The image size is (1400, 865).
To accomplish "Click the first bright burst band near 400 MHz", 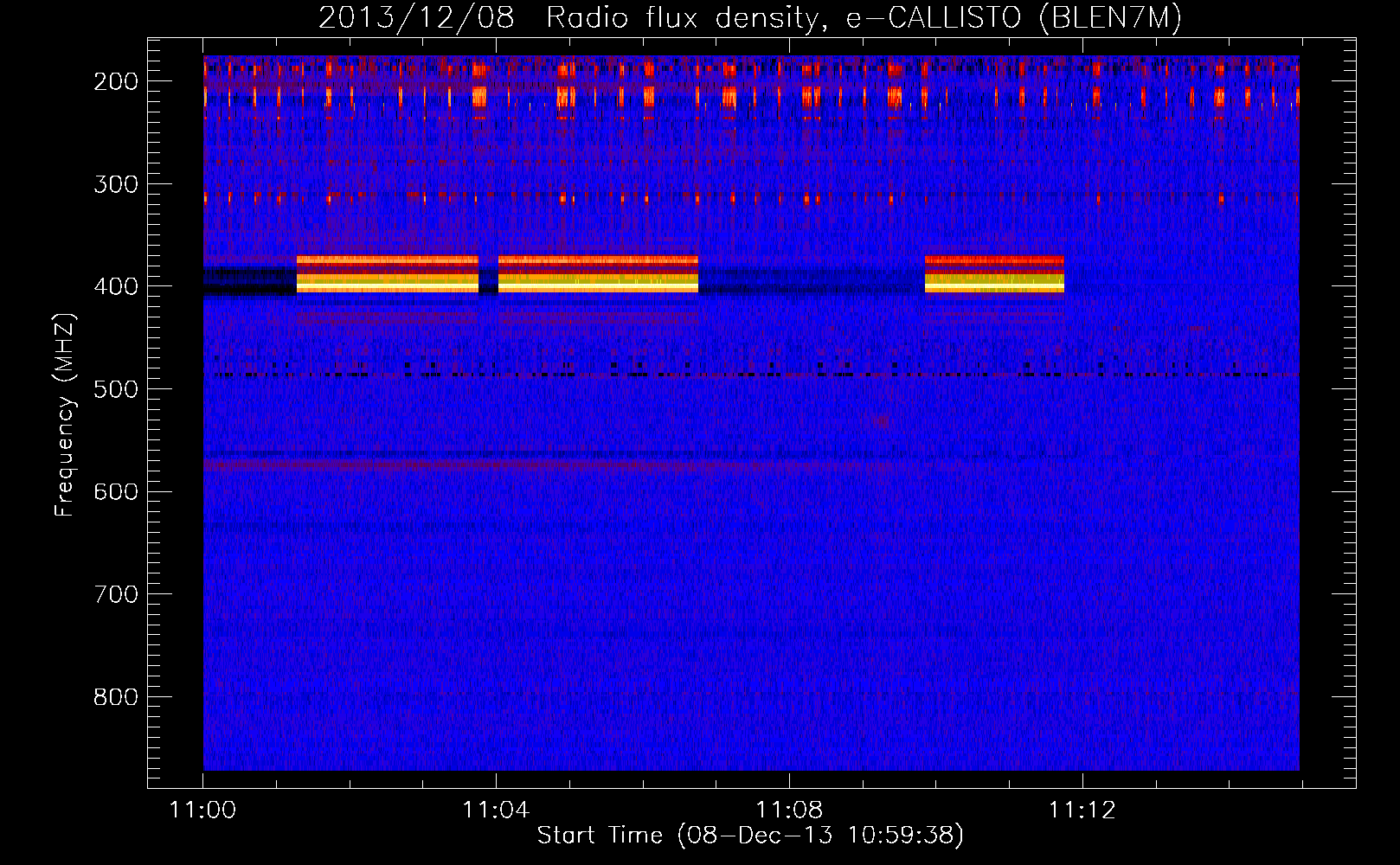I will (388, 274).
